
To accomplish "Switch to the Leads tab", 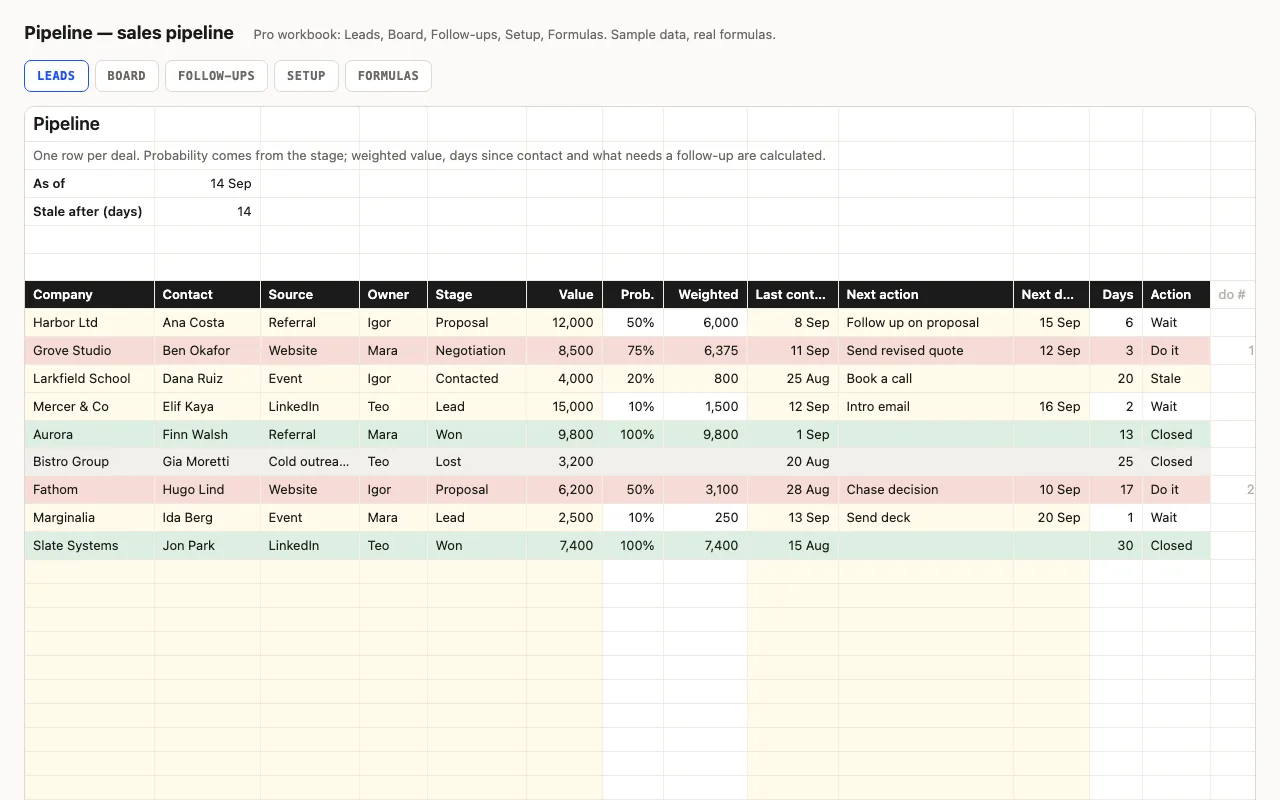I will coord(57,76).
